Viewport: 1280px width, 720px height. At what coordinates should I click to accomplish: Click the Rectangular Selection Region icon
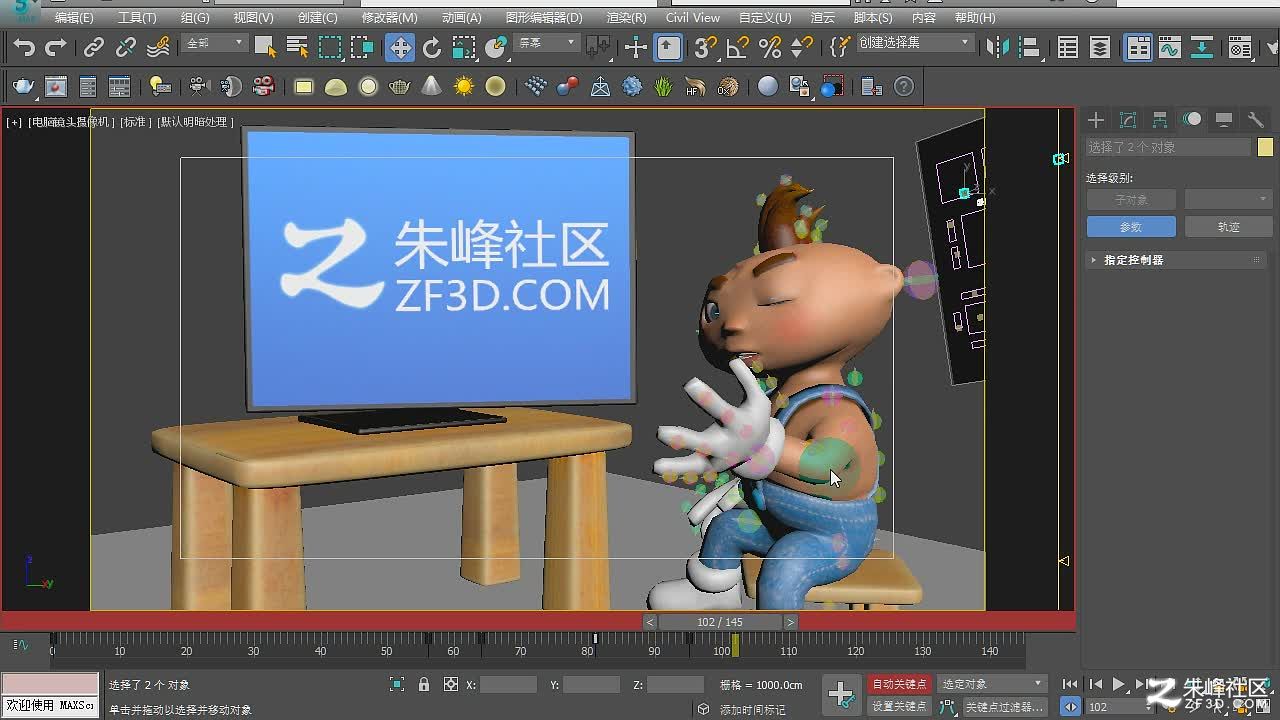(329, 47)
